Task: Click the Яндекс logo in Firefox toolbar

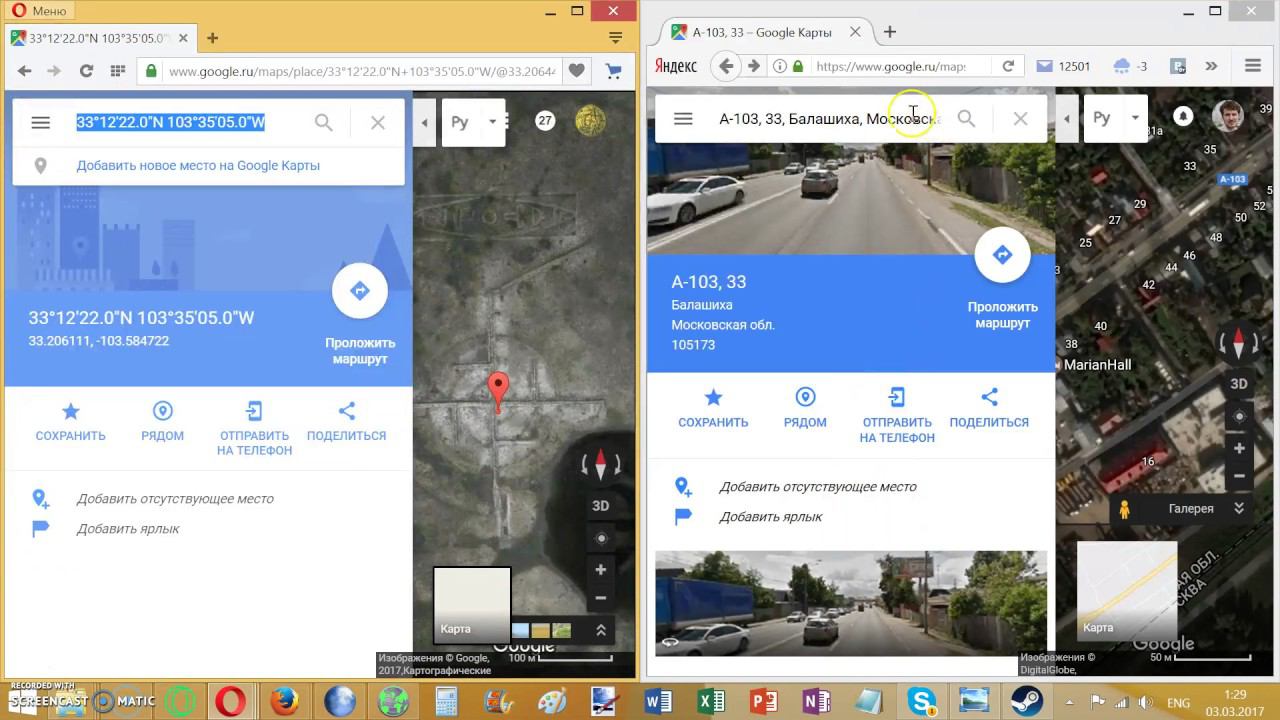Action: tap(676, 66)
